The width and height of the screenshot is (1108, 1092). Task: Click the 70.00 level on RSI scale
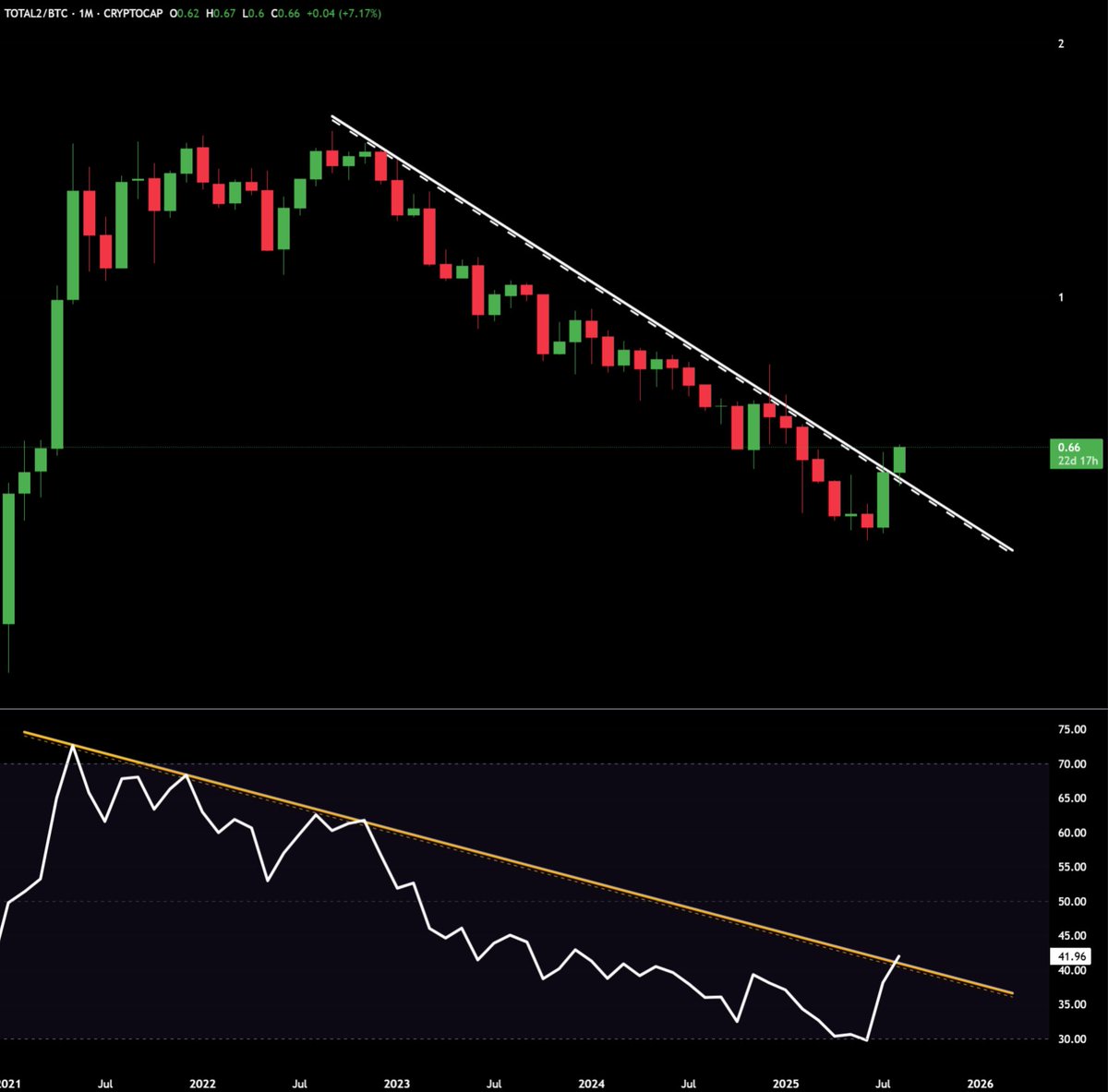tap(1072, 764)
